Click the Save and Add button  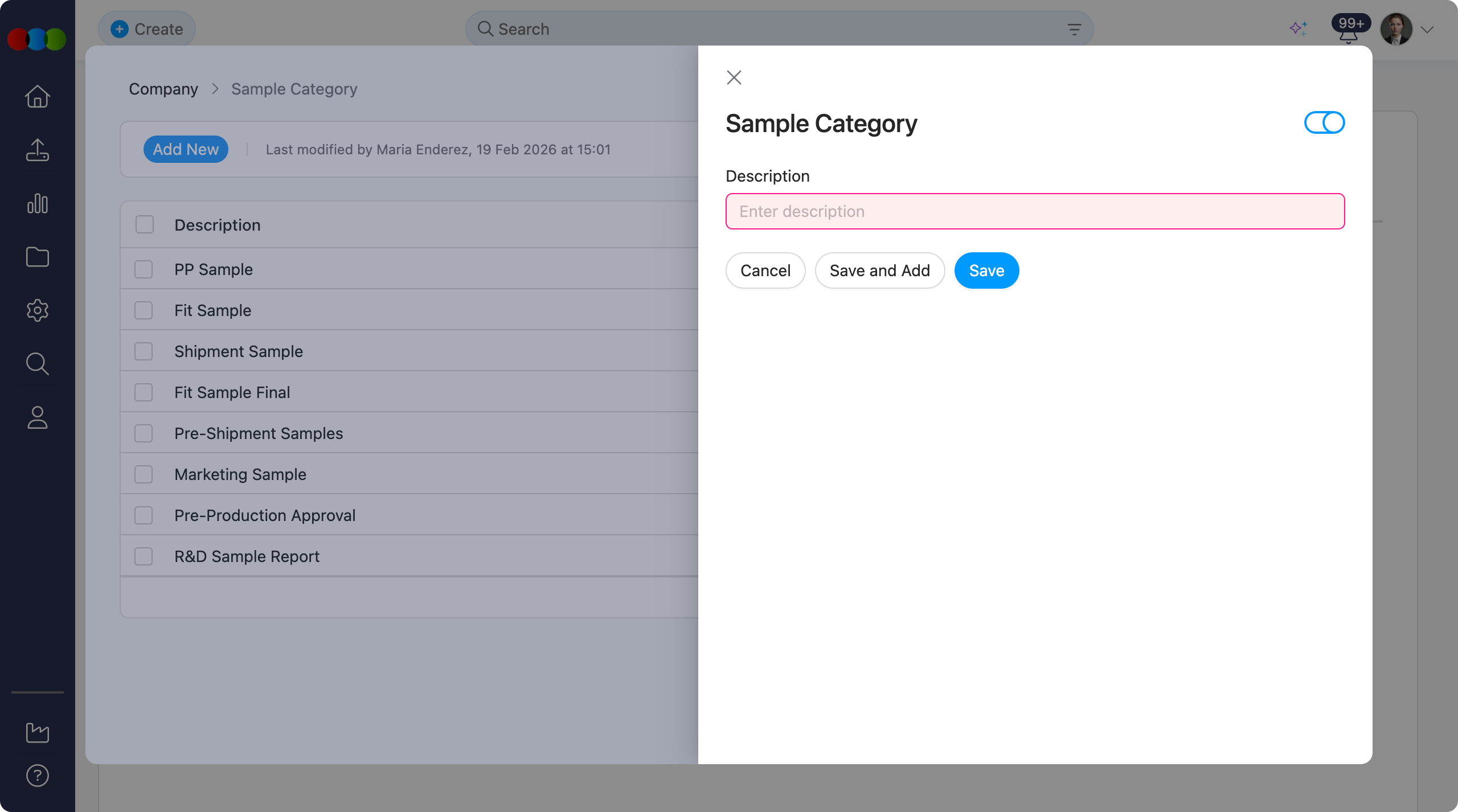coord(879,270)
